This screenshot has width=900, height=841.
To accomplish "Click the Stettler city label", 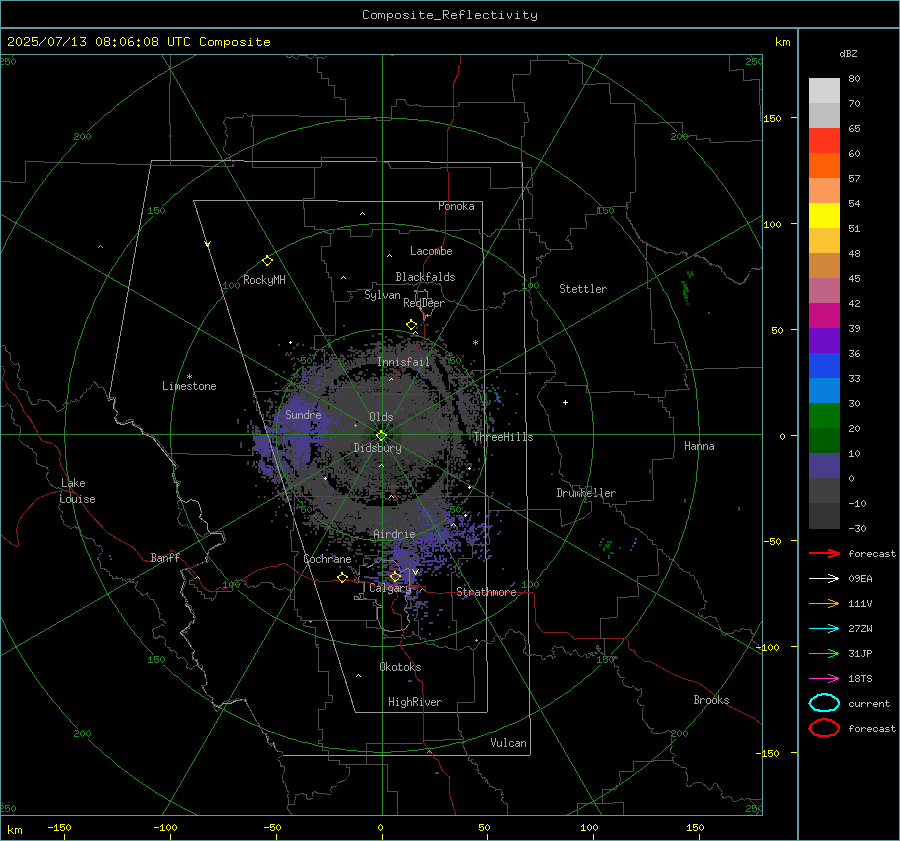I will tap(583, 289).
